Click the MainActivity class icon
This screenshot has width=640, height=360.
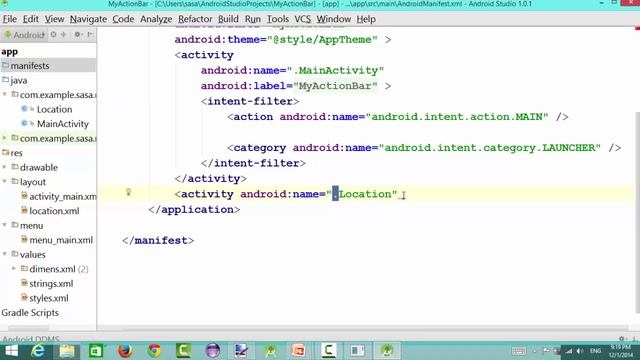24,123
